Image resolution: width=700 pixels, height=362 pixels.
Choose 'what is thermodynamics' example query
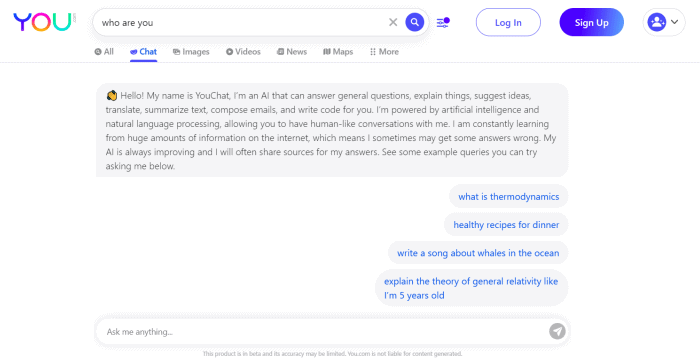pyautogui.click(x=508, y=196)
